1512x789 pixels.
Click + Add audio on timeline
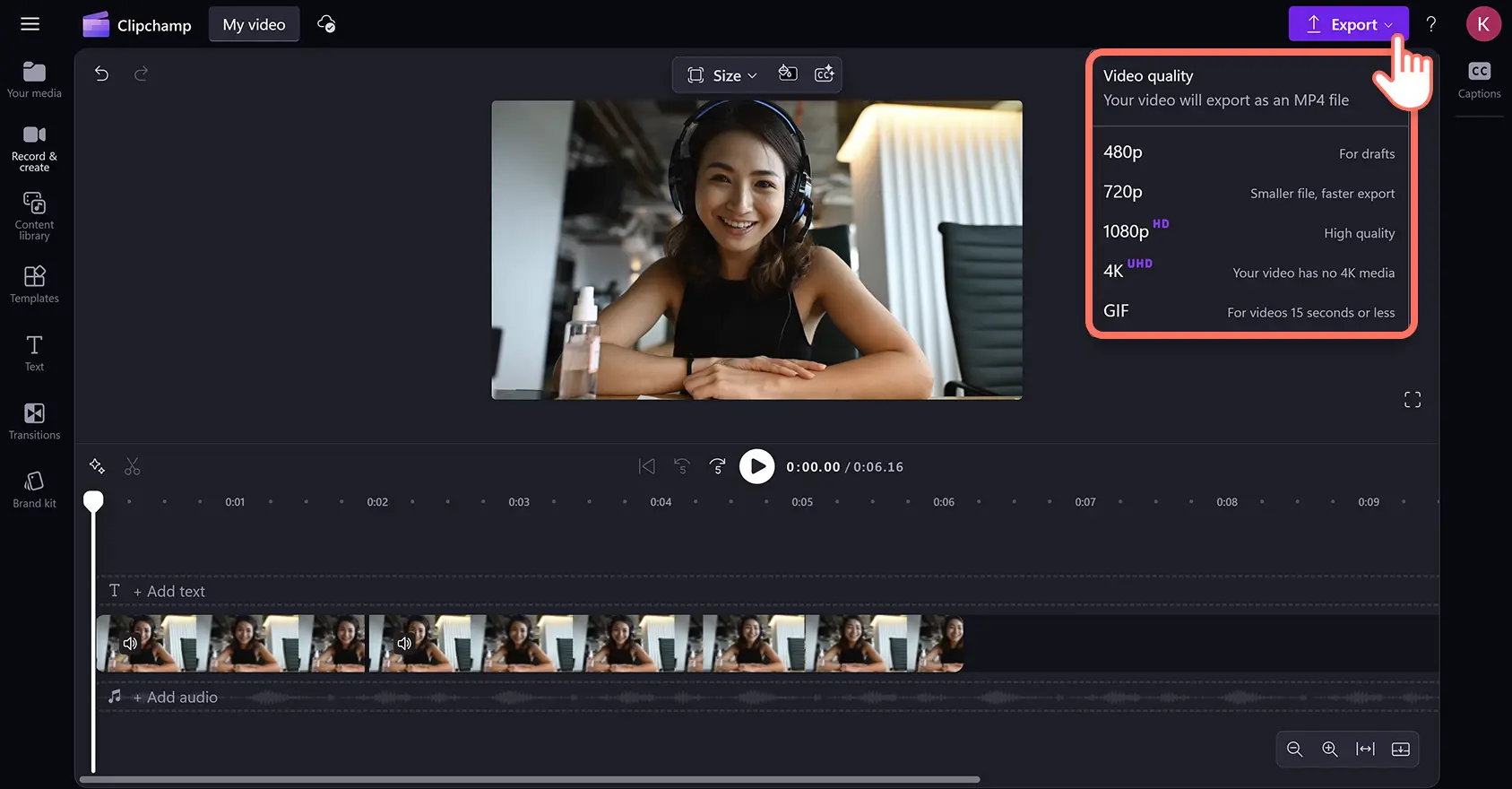click(x=175, y=698)
